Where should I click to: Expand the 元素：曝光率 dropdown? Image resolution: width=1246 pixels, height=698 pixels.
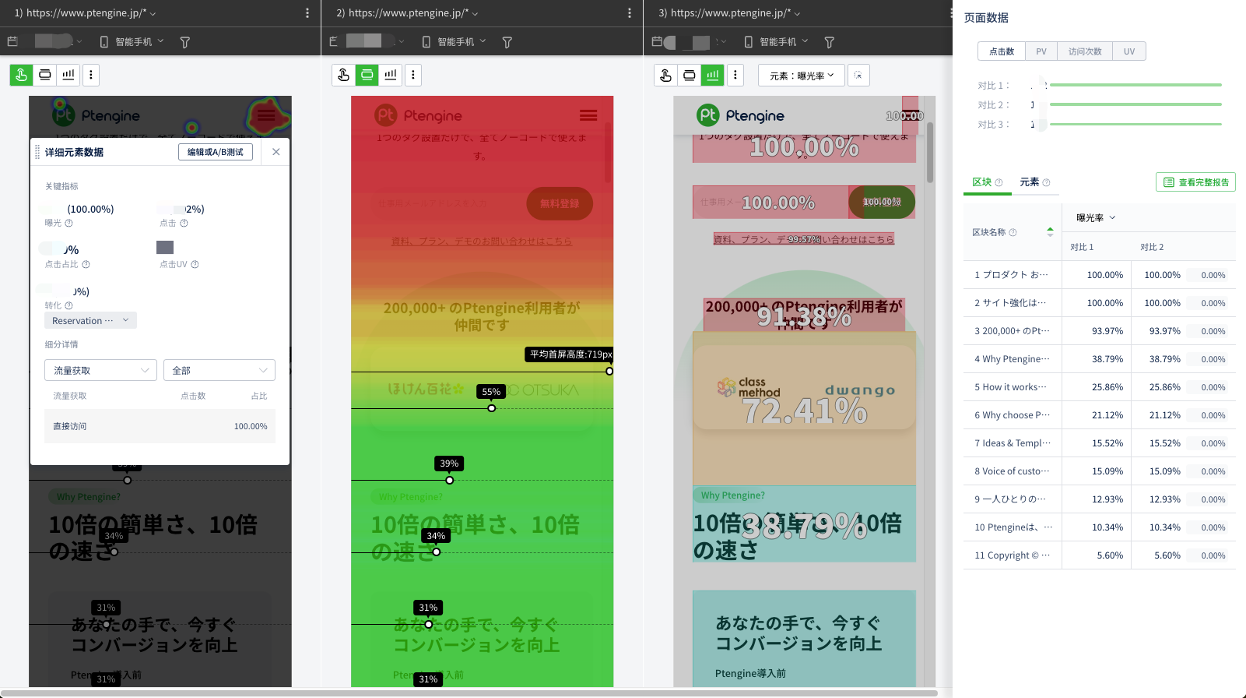click(801, 75)
